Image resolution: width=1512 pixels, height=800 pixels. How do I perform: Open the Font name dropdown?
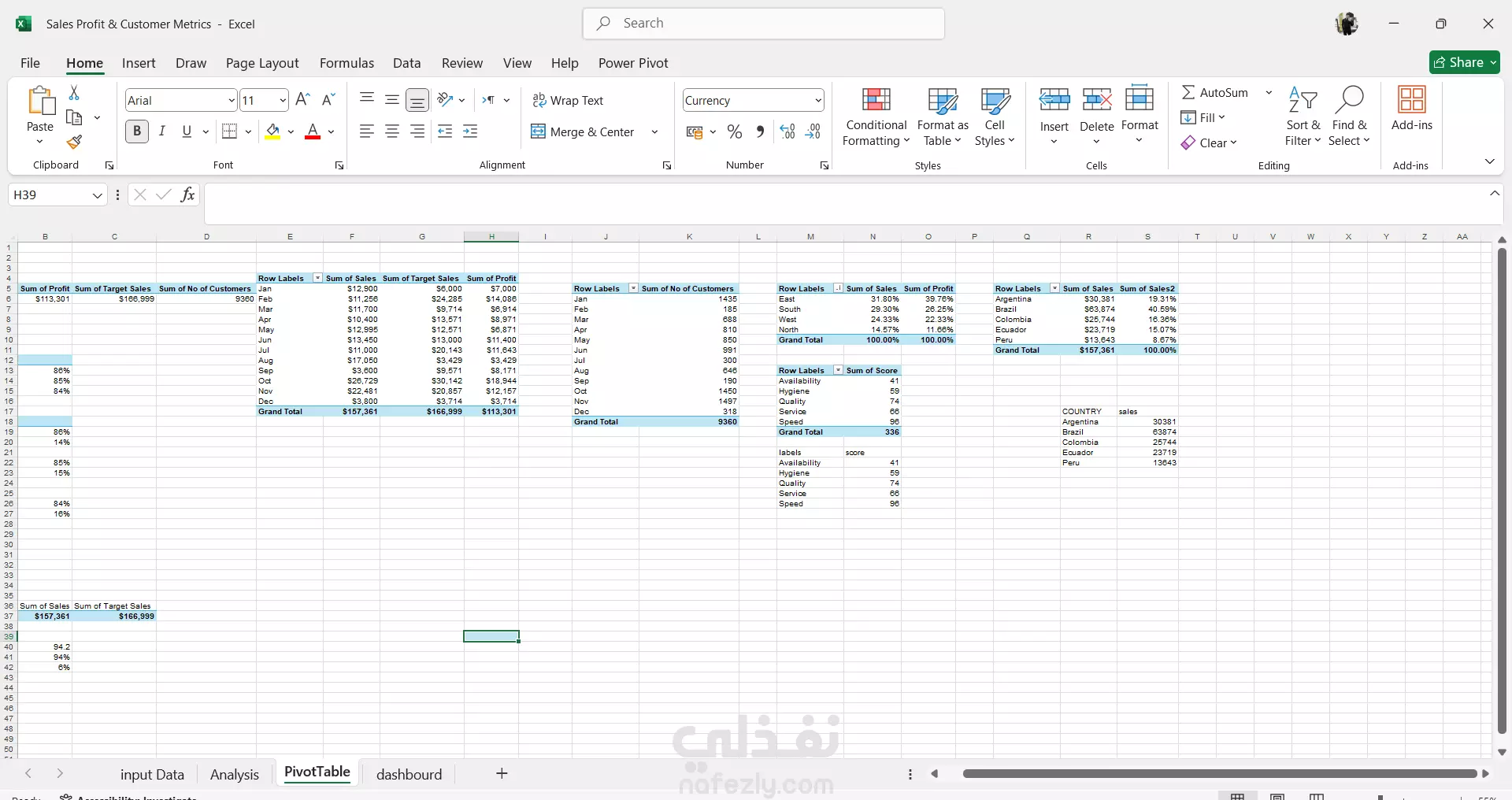coord(231,101)
